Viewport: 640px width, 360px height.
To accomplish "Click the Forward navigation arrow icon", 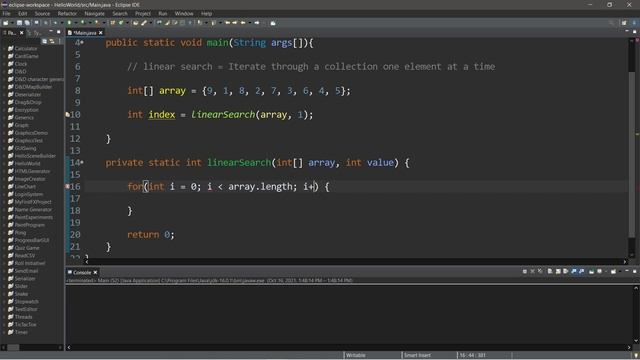I will point(257,23).
